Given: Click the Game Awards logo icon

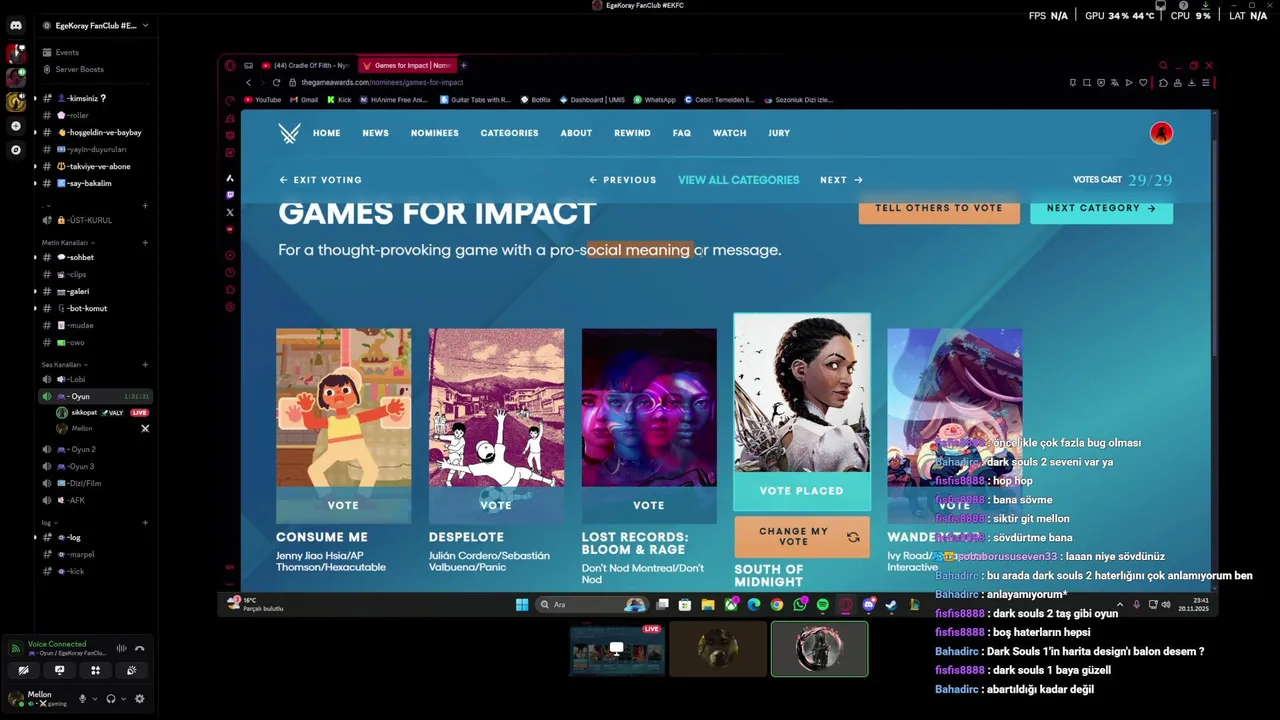Looking at the screenshot, I should click(x=289, y=133).
